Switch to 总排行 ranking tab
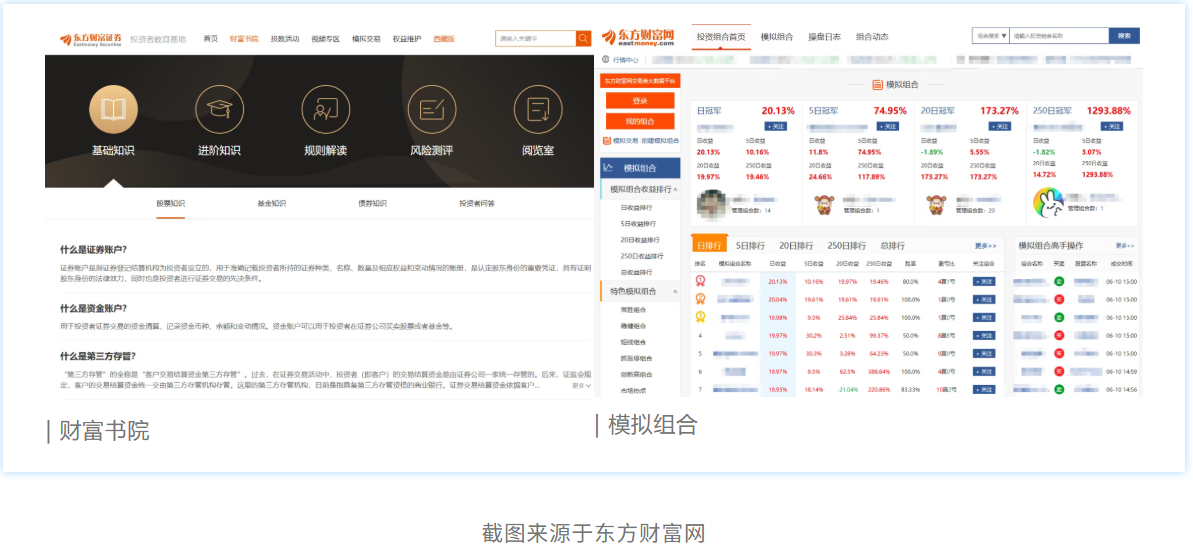1193x554 pixels. click(x=892, y=246)
